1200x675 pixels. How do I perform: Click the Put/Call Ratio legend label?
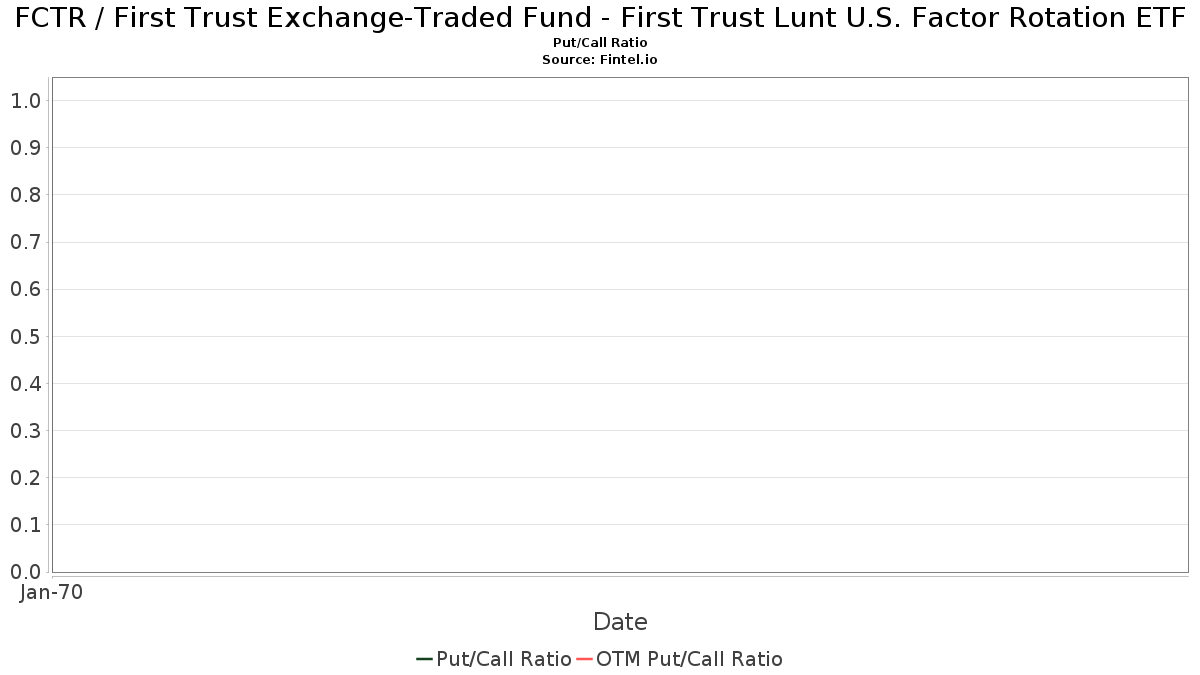504,659
